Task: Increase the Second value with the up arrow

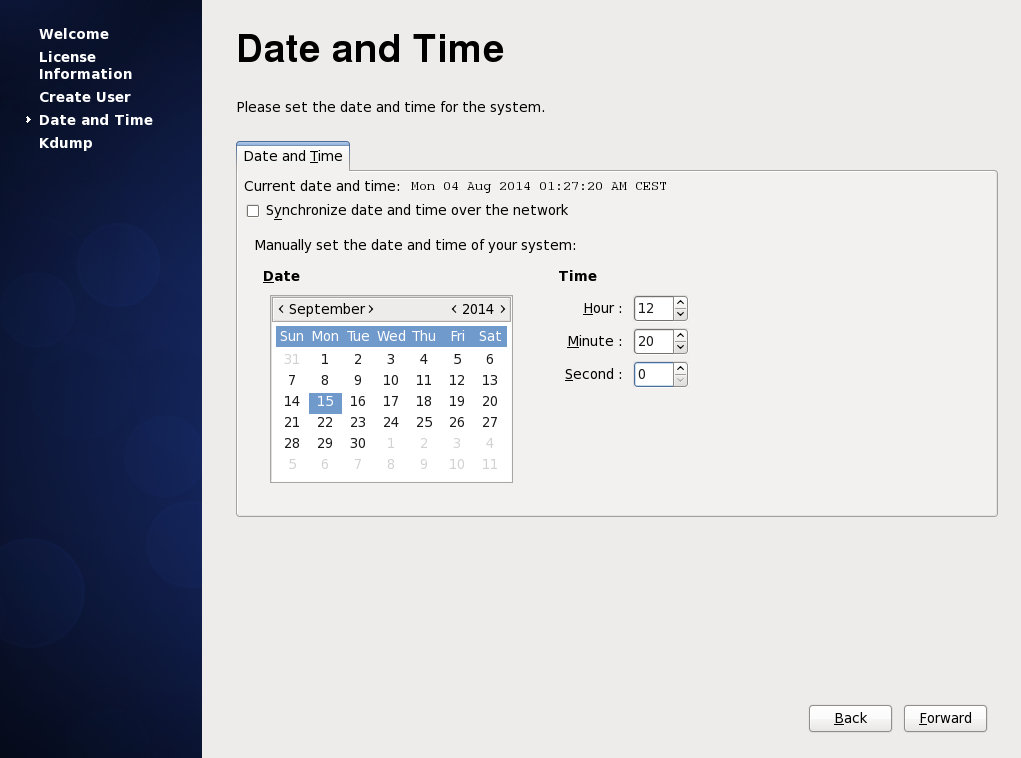Action: coord(680,369)
